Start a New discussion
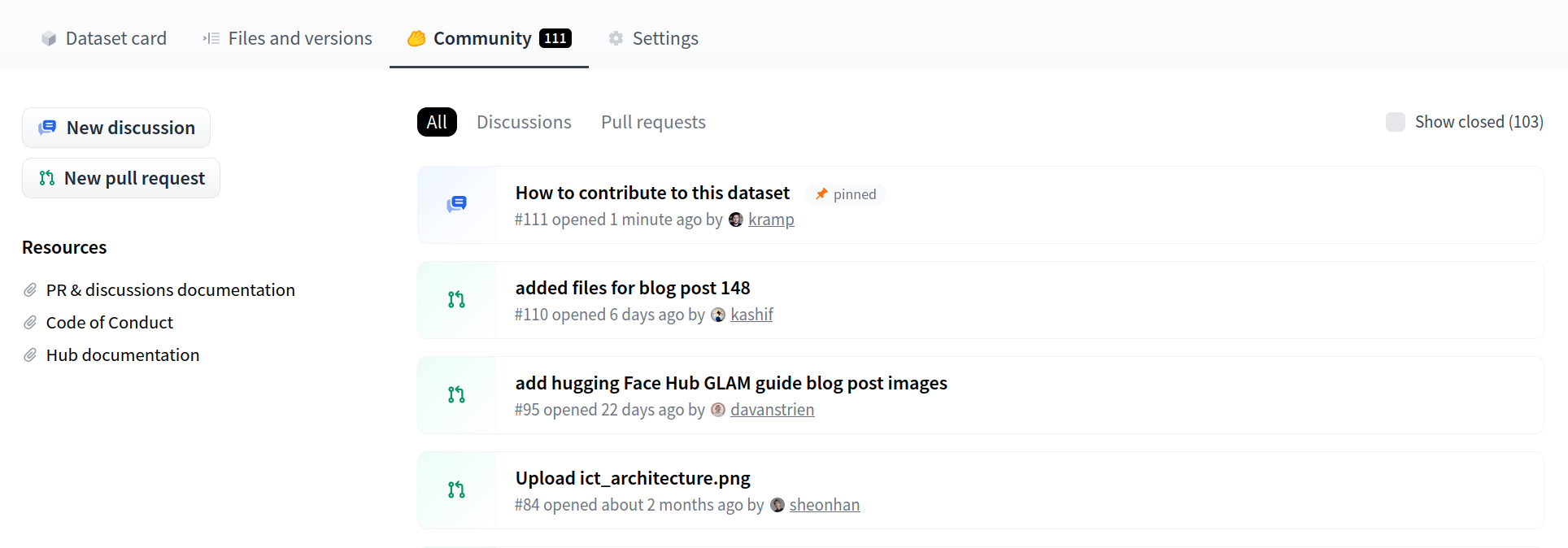Viewport: 1568px width, 548px height. (x=116, y=128)
